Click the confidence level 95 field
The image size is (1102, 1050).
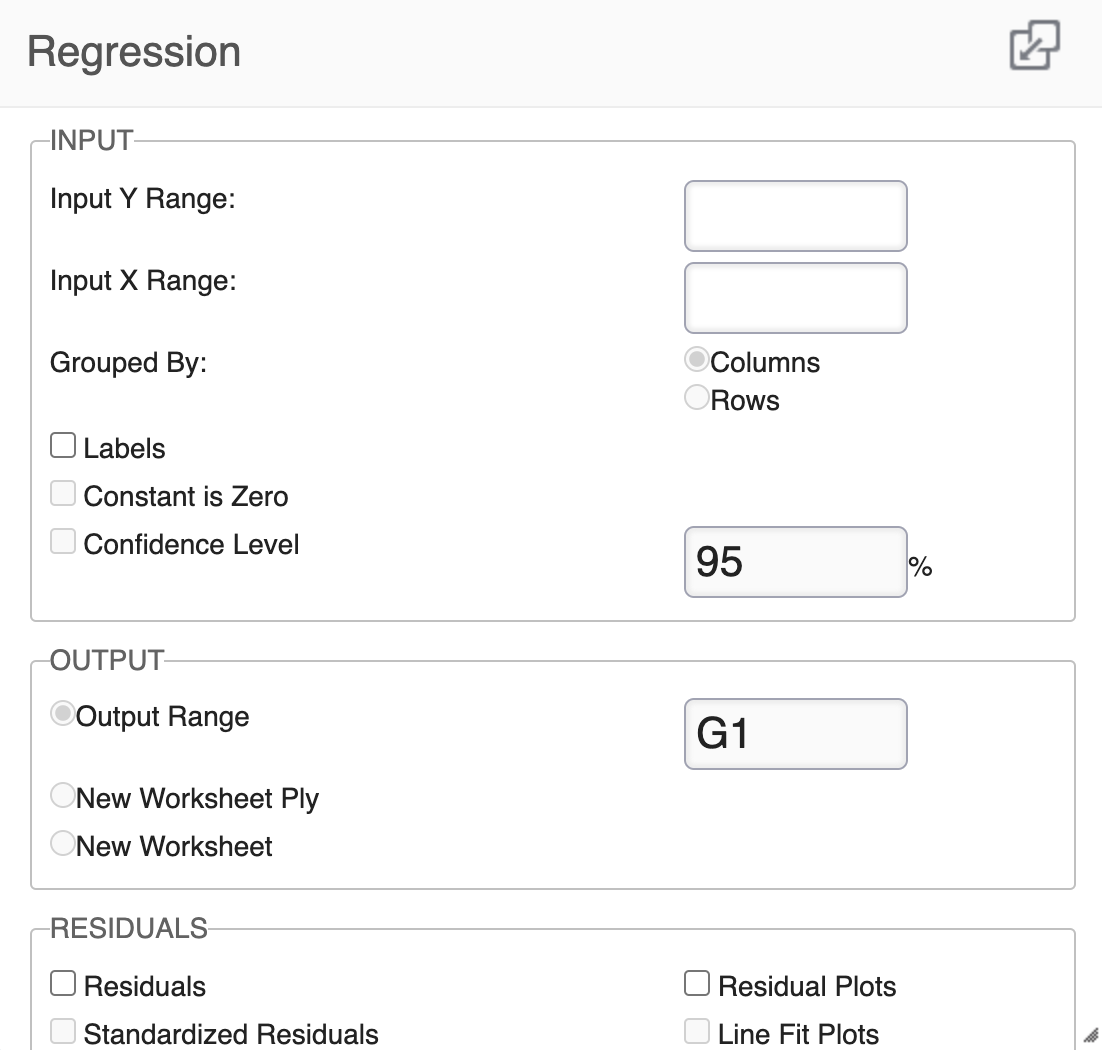pos(795,562)
